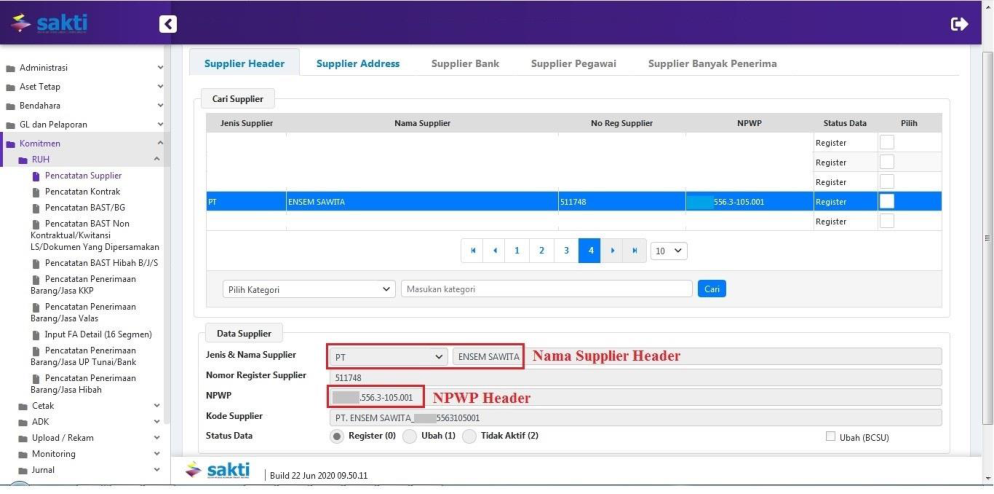
Task: Open the Cetak folder in sidebar
Action: 41,406
